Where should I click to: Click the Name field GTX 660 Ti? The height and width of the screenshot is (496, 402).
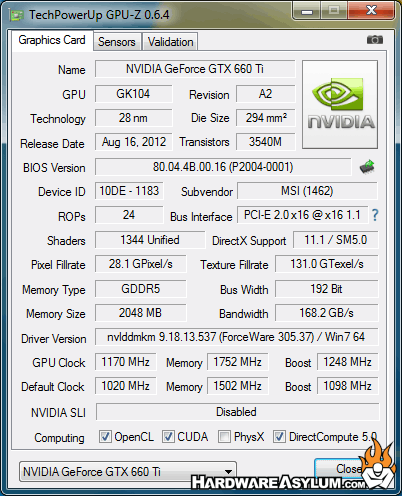195,69
